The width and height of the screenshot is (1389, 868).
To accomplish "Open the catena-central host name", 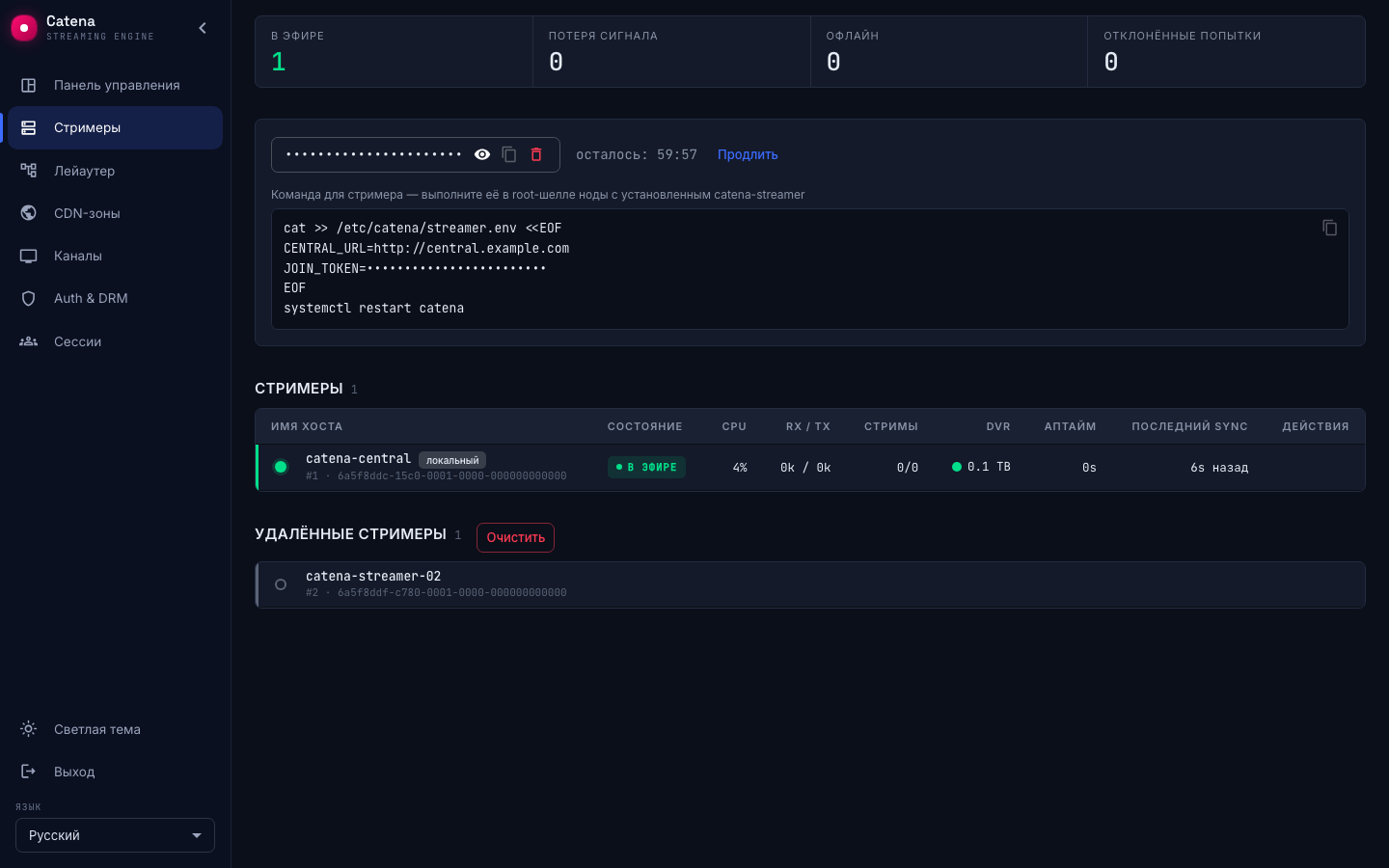I will click(358, 458).
